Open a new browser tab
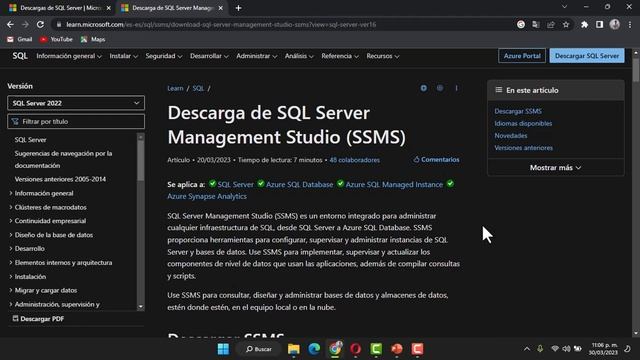Screen dimensions: 640x360 (x=238, y=8)
